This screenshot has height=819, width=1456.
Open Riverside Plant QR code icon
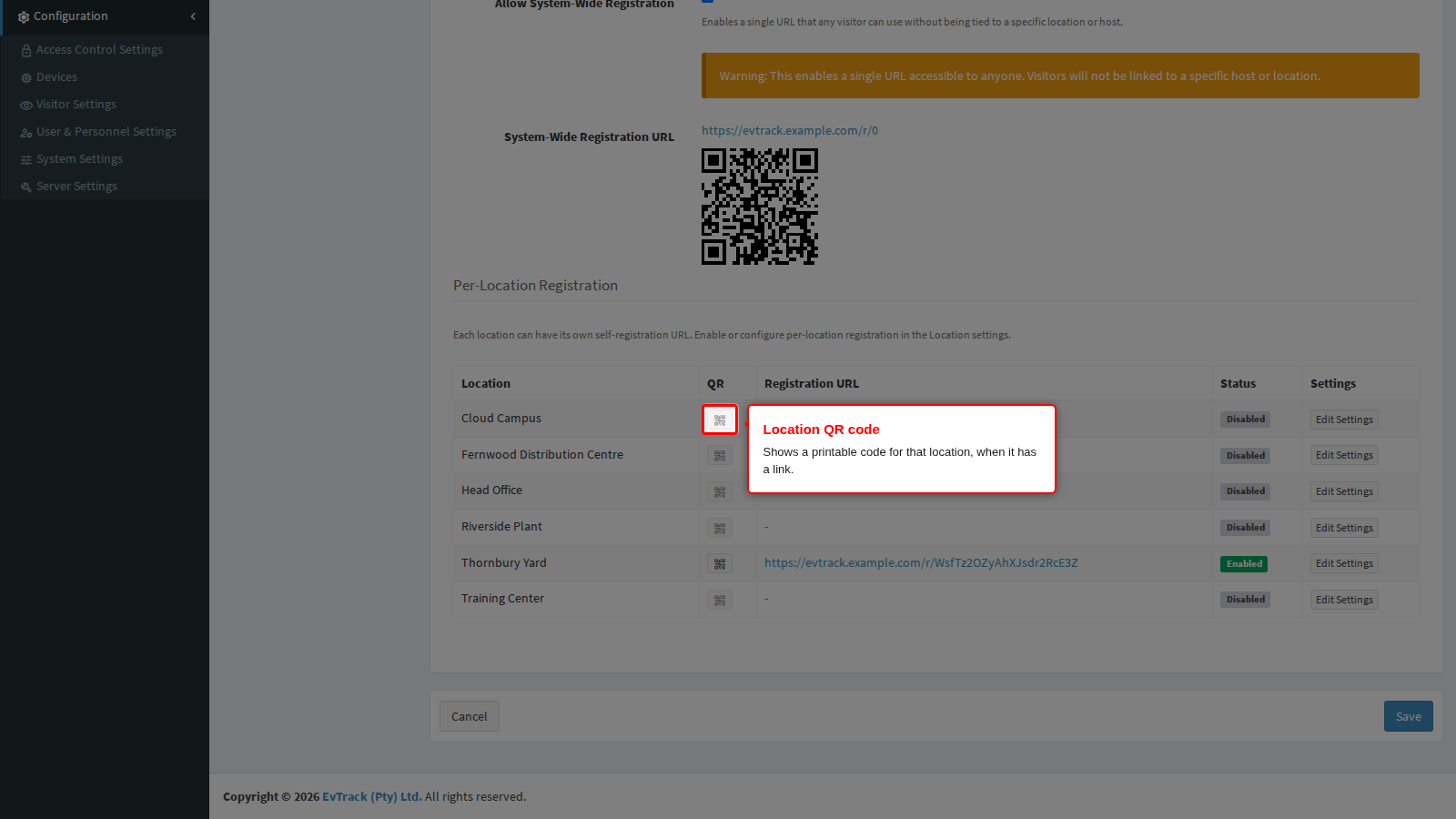click(x=720, y=528)
